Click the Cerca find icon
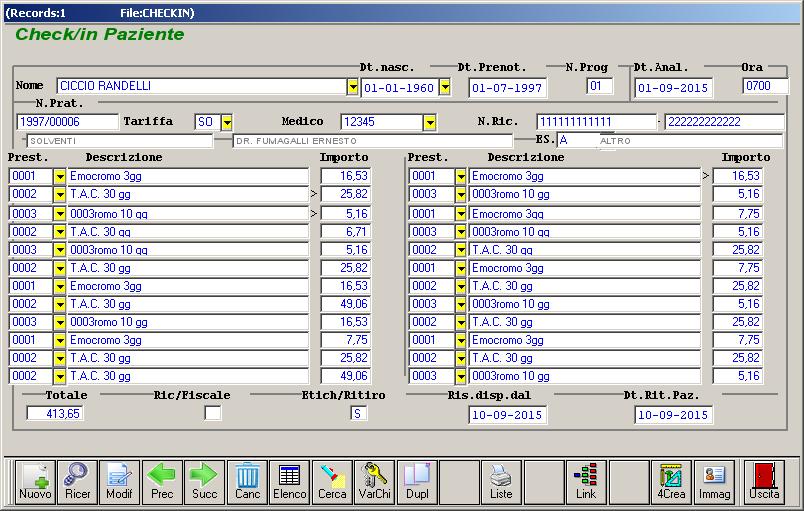Image resolution: width=804 pixels, height=511 pixels. pos(332,482)
